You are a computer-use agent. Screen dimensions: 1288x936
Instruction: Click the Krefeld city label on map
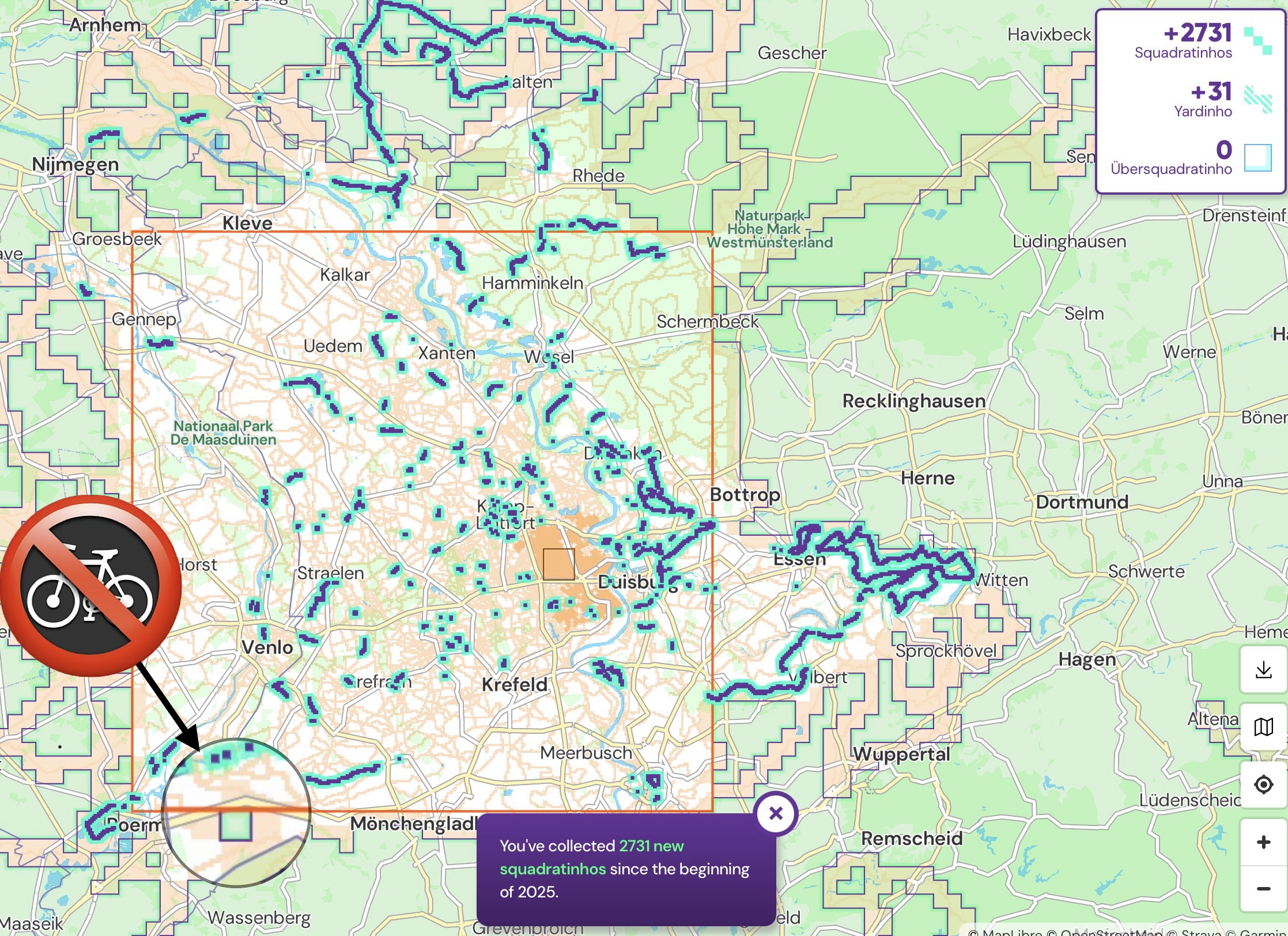point(515,684)
